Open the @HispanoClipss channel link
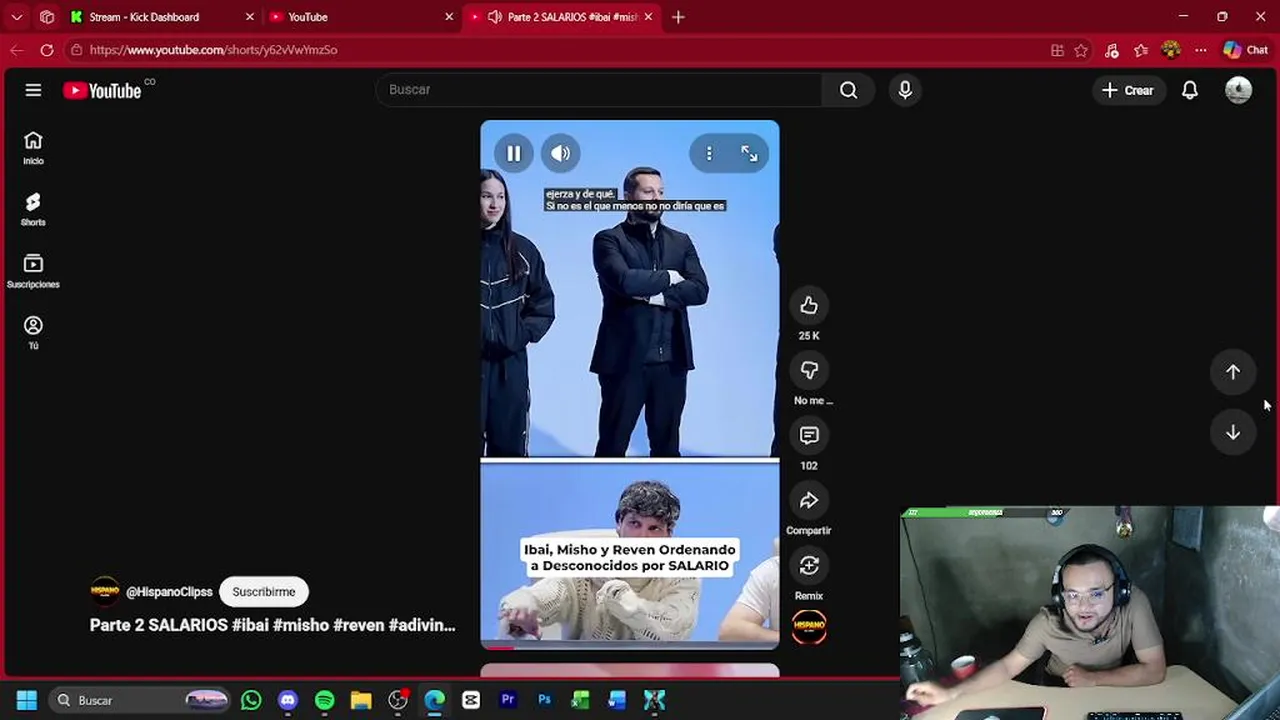 click(169, 592)
